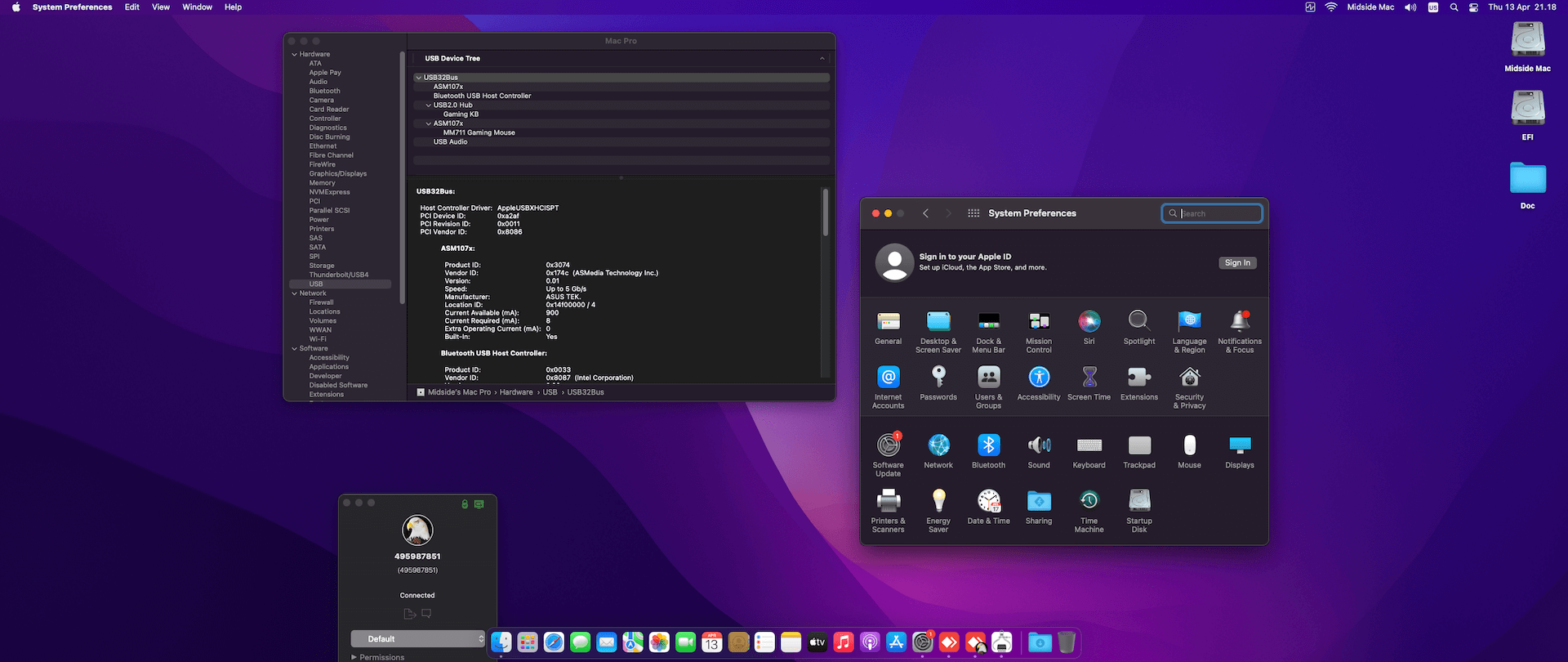
Task: Collapse the USB2.0 Hub tree node
Action: (429, 105)
